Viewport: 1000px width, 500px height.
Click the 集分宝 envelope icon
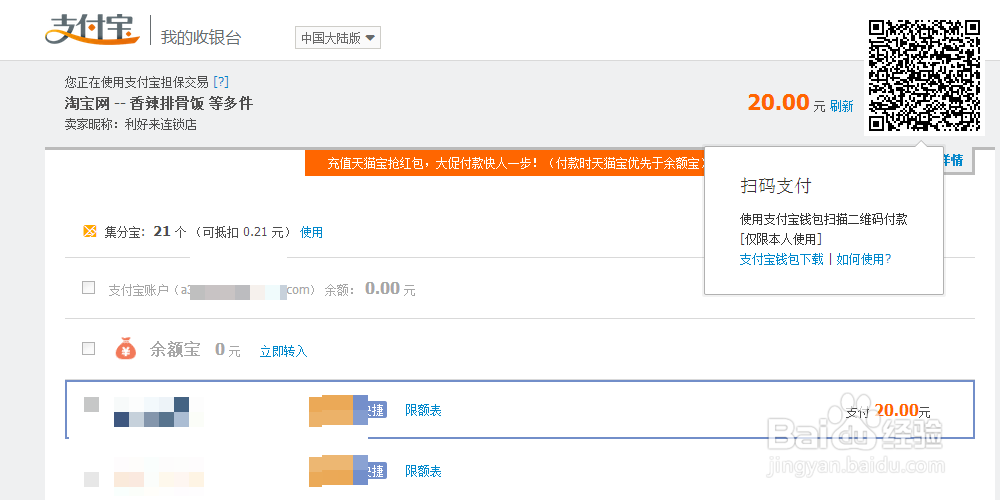tap(90, 231)
